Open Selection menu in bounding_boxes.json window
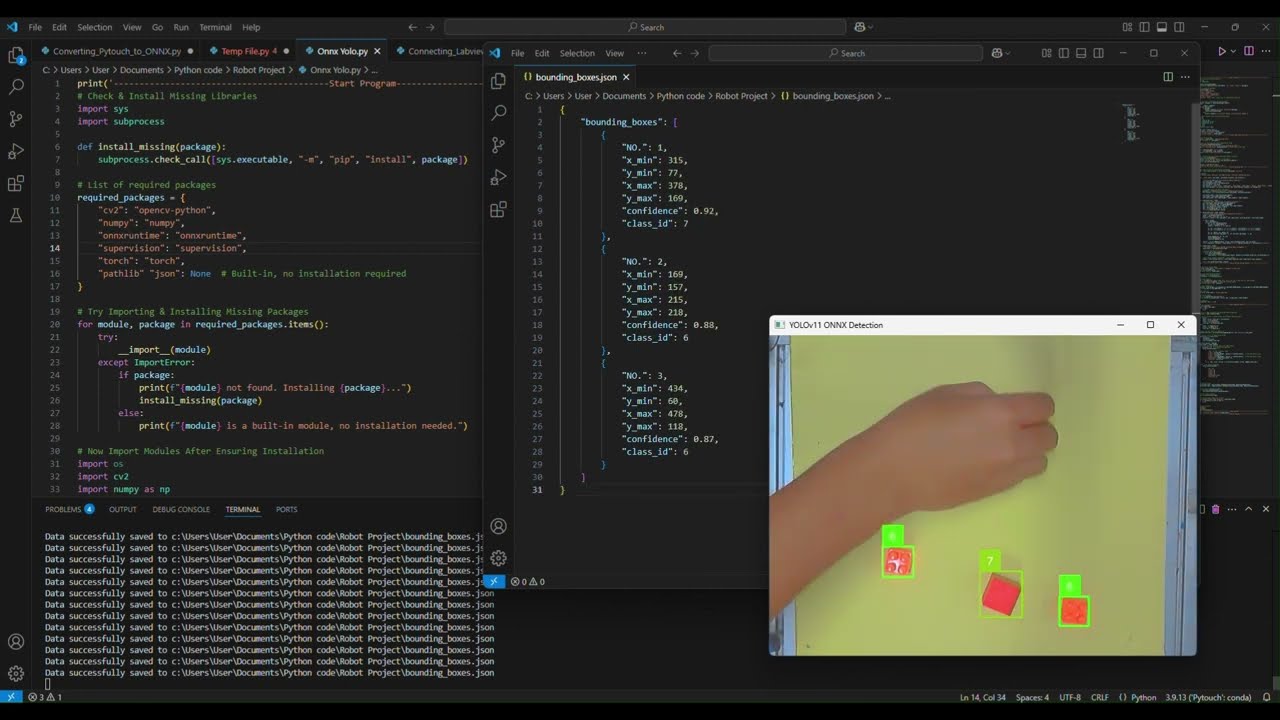This screenshot has height=720, width=1280. 577,53
